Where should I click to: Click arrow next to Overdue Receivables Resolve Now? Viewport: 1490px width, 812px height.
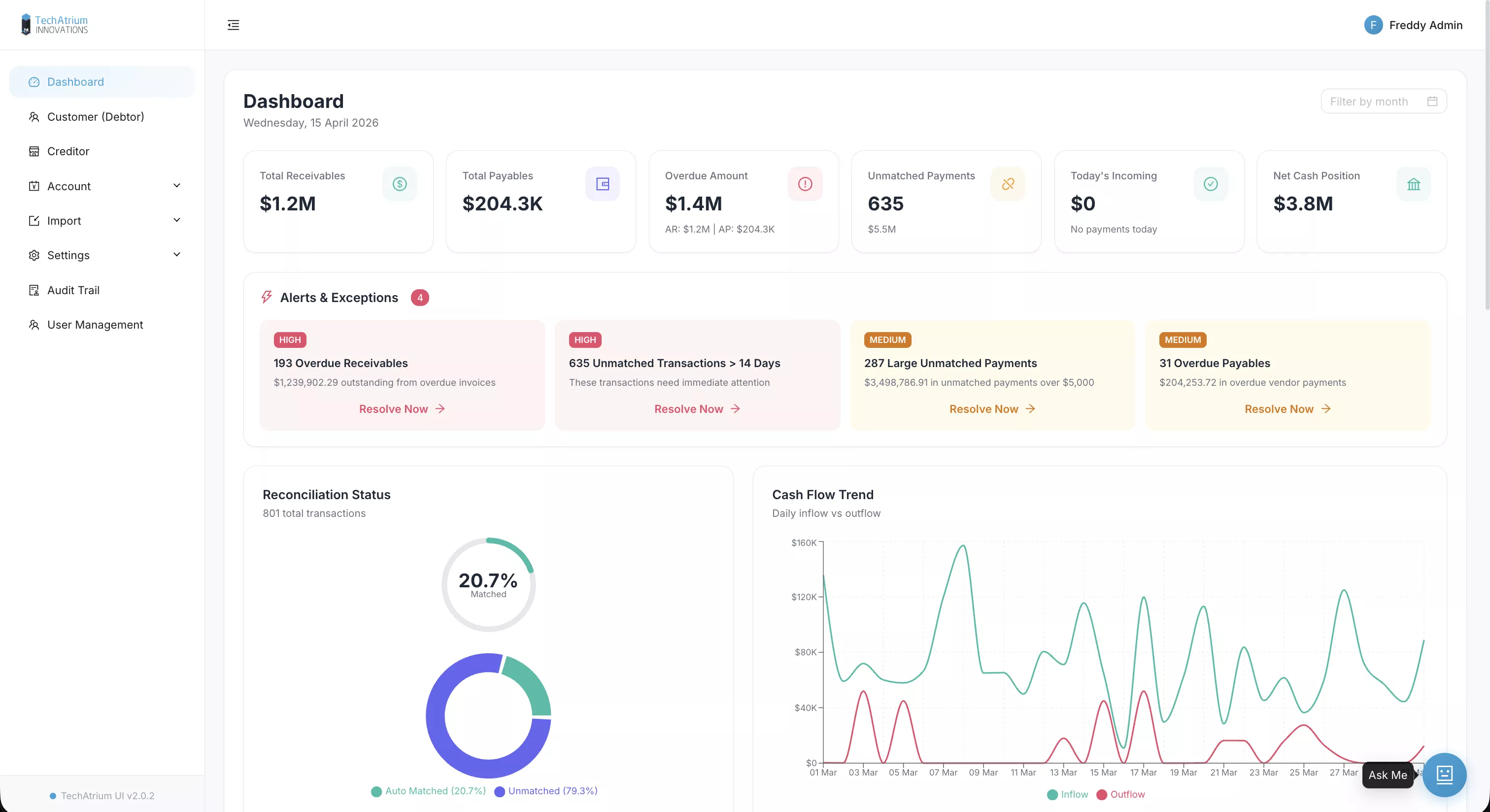(x=440, y=409)
